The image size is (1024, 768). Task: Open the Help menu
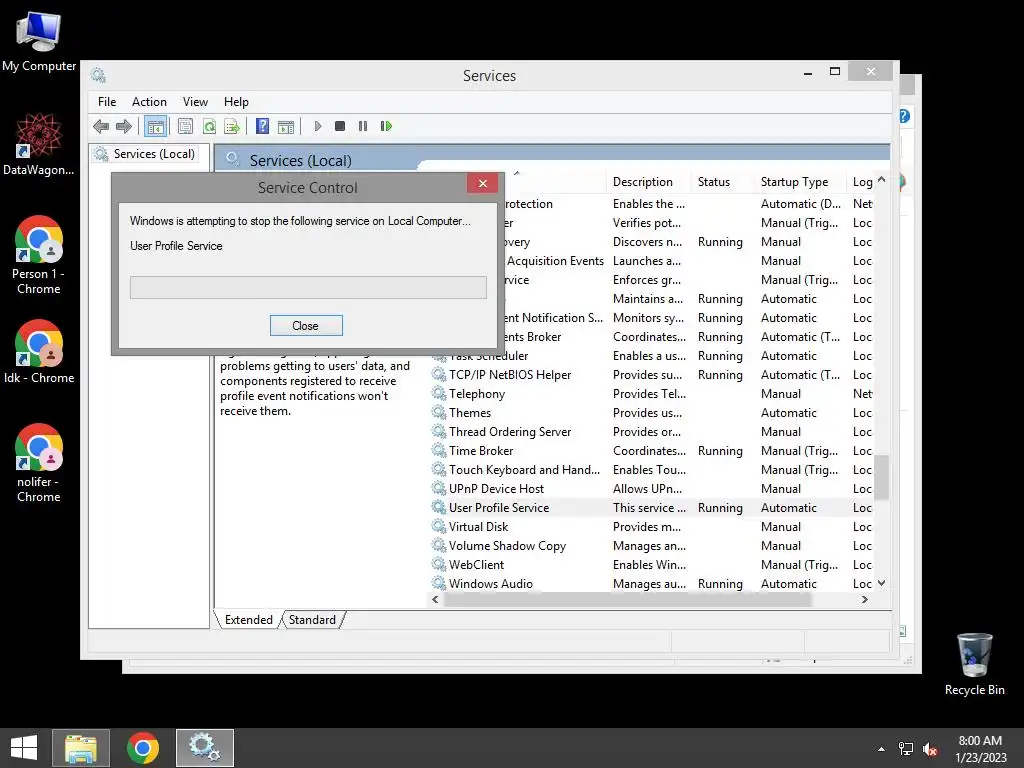(x=236, y=102)
